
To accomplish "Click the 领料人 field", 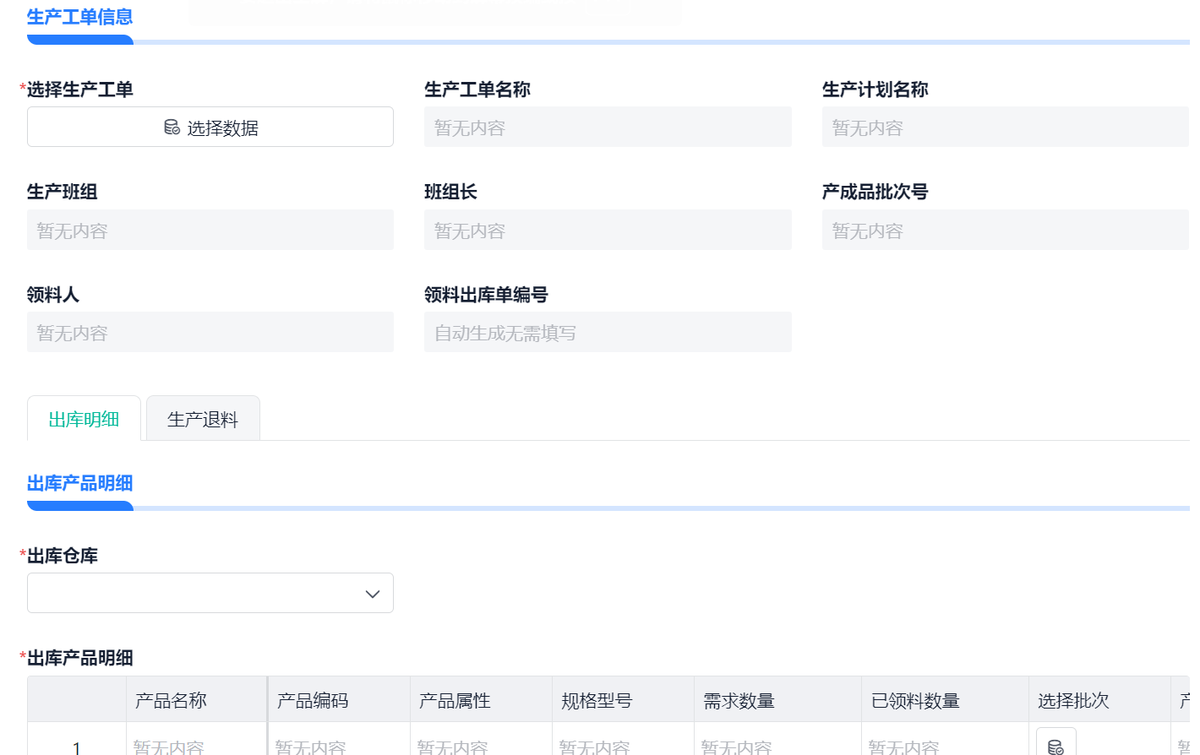I will (210, 333).
